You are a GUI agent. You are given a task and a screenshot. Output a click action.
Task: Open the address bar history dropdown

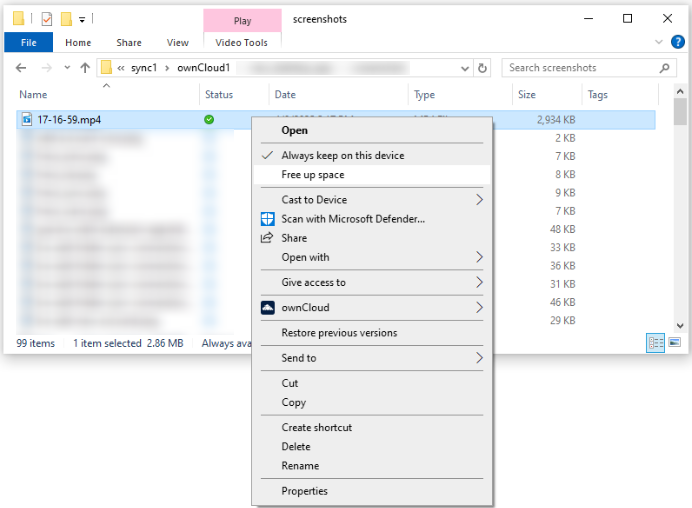pos(464,68)
